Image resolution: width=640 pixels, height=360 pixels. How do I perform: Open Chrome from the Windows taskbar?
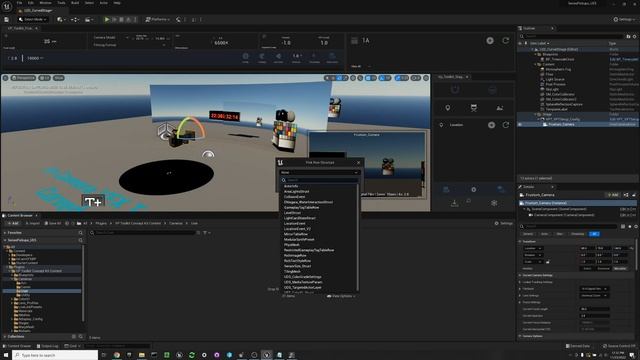pyautogui.click(x=117, y=355)
